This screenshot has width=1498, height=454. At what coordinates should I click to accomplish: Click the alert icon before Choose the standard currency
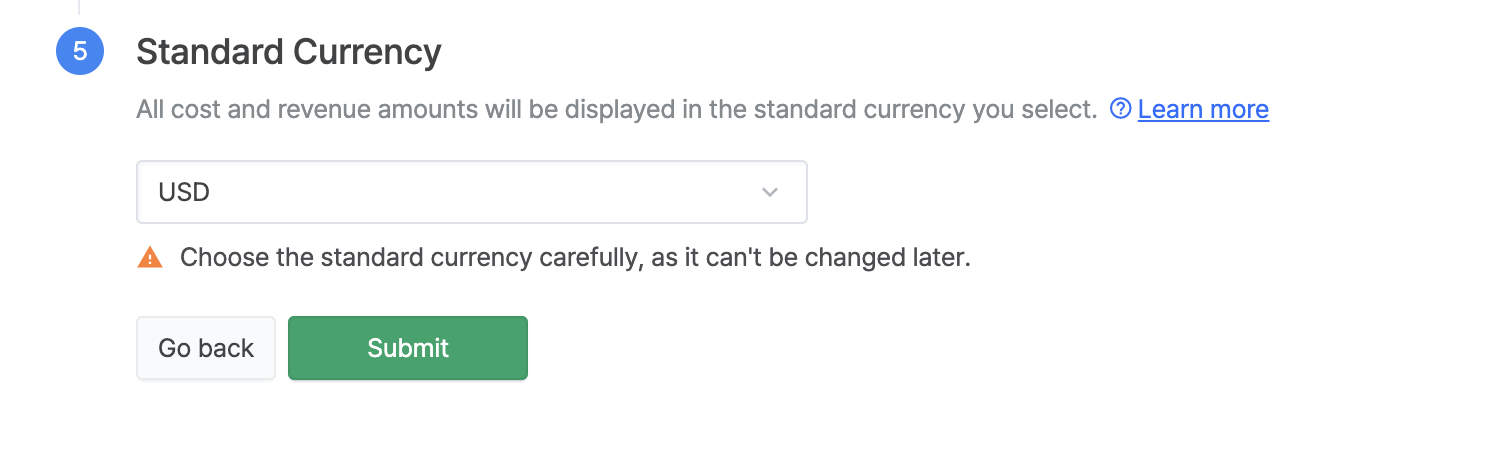coord(150,257)
